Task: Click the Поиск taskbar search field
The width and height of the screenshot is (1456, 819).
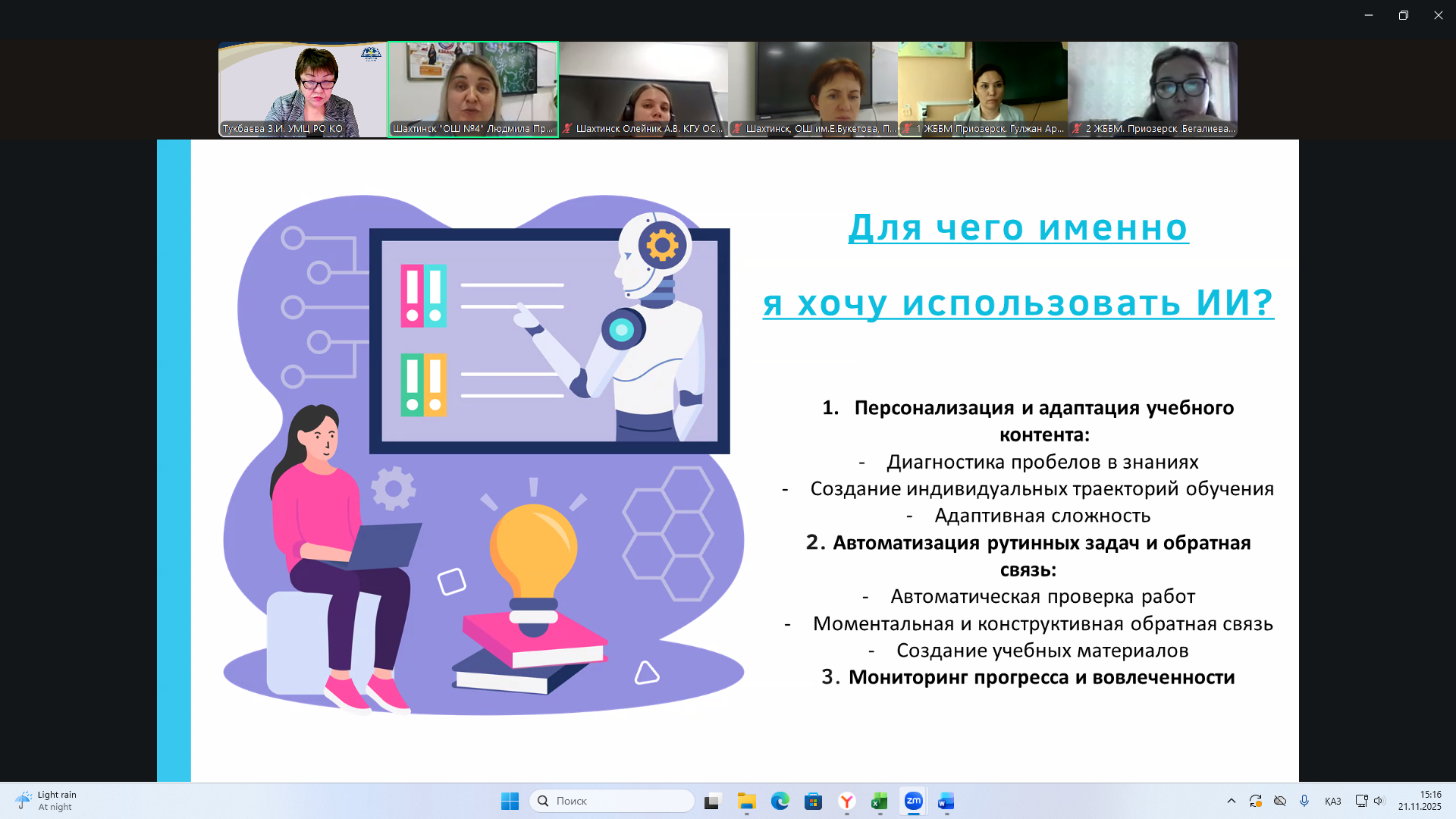Action: click(612, 801)
